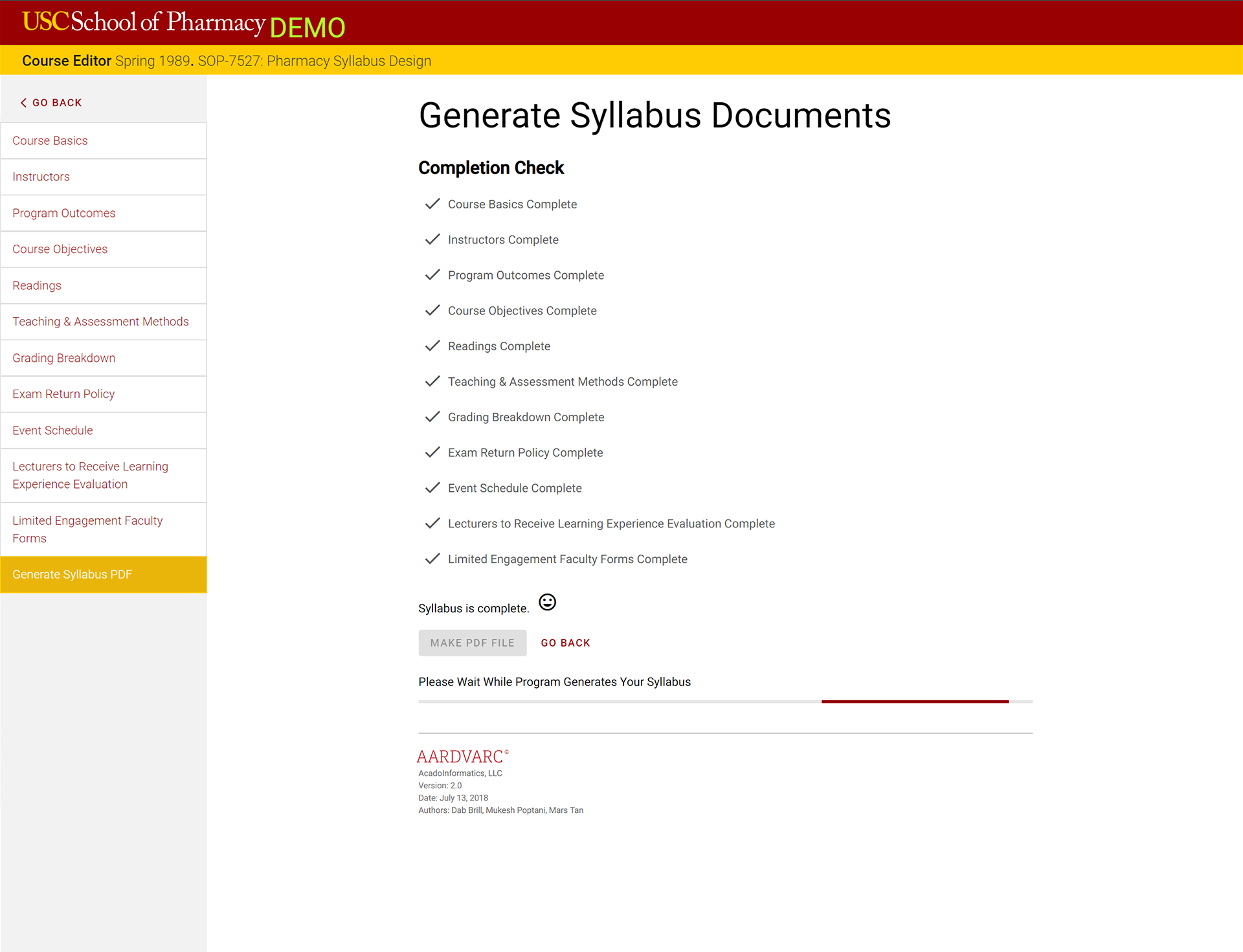Select the Generate Syllabus PDF menu item
The height and width of the screenshot is (952, 1243).
tap(103, 573)
